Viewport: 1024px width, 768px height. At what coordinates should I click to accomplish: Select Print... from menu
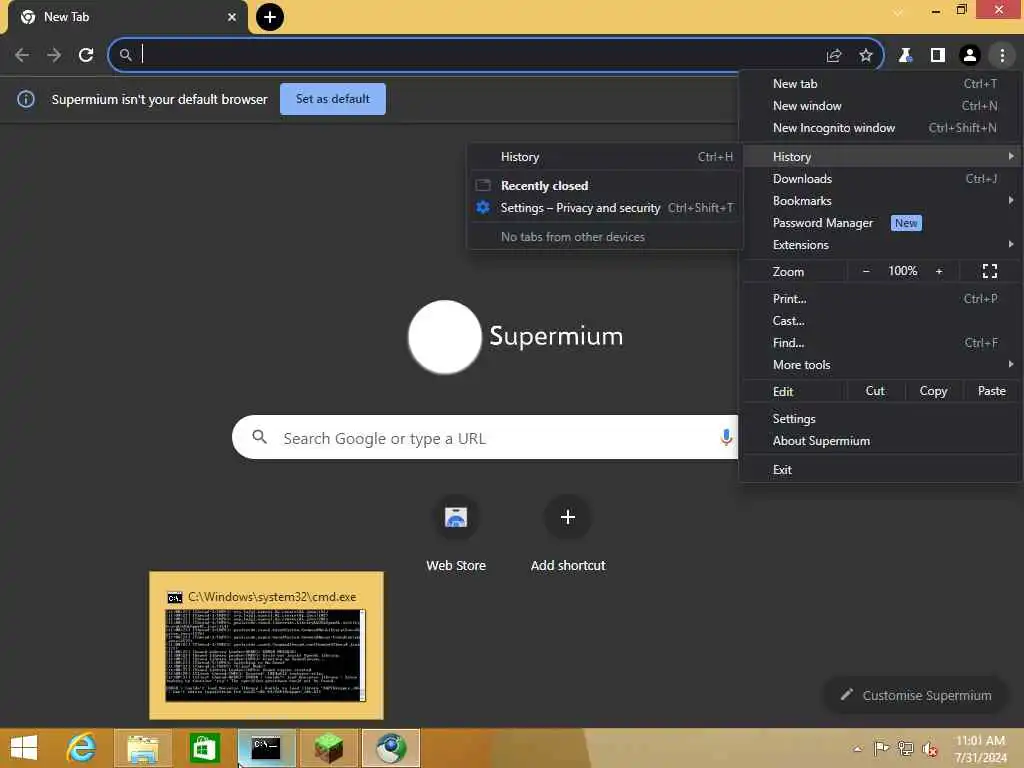[881, 299]
